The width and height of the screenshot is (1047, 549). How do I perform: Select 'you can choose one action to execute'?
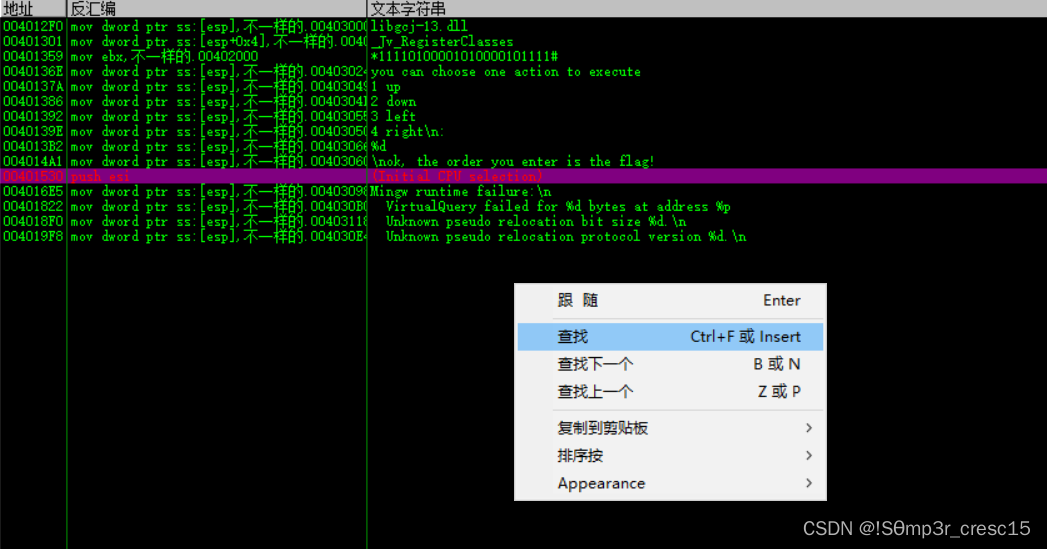(505, 71)
